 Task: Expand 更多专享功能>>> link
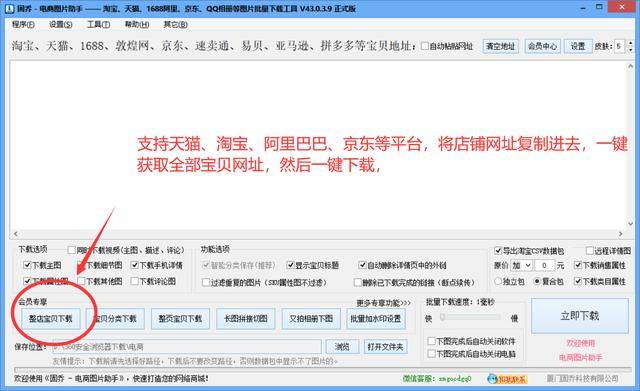pos(383,303)
